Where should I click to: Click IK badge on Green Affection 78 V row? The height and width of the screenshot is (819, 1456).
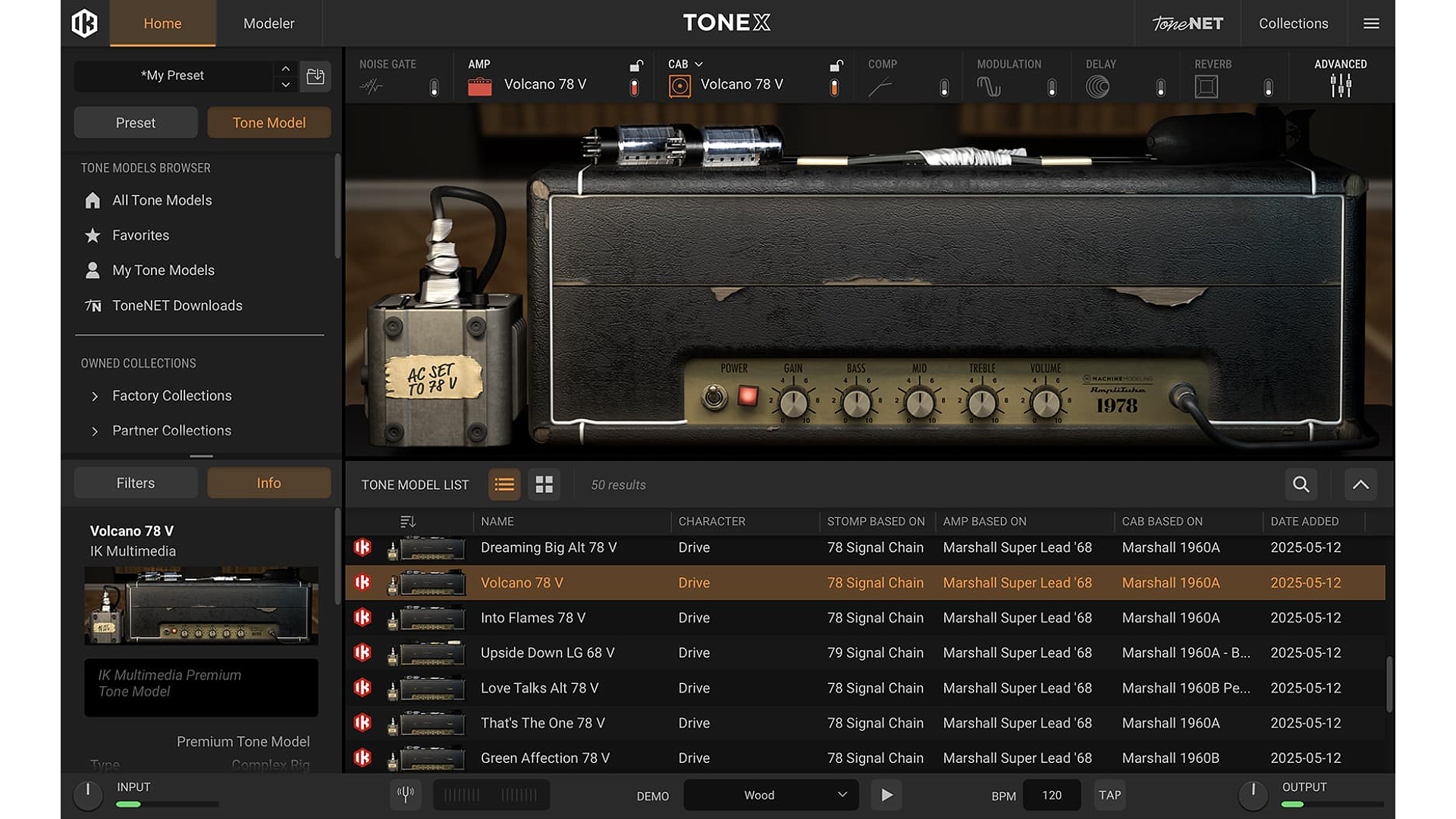[x=362, y=758]
